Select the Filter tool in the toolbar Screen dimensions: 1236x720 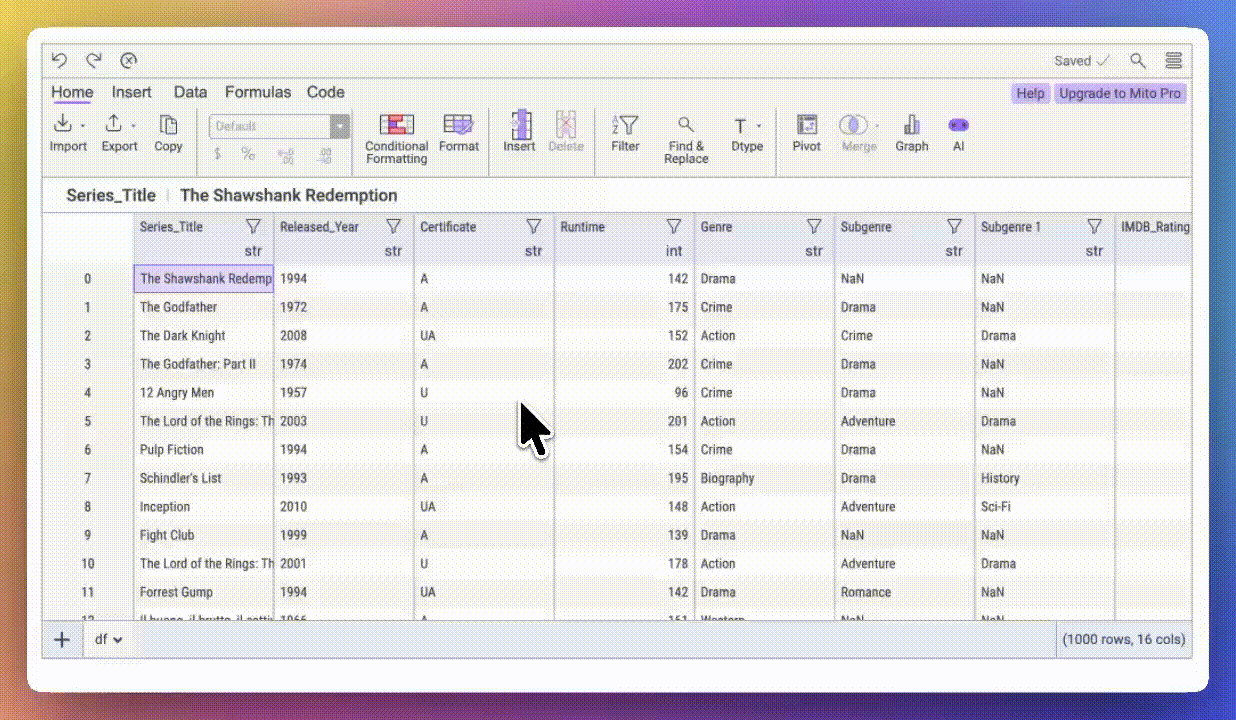click(625, 130)
